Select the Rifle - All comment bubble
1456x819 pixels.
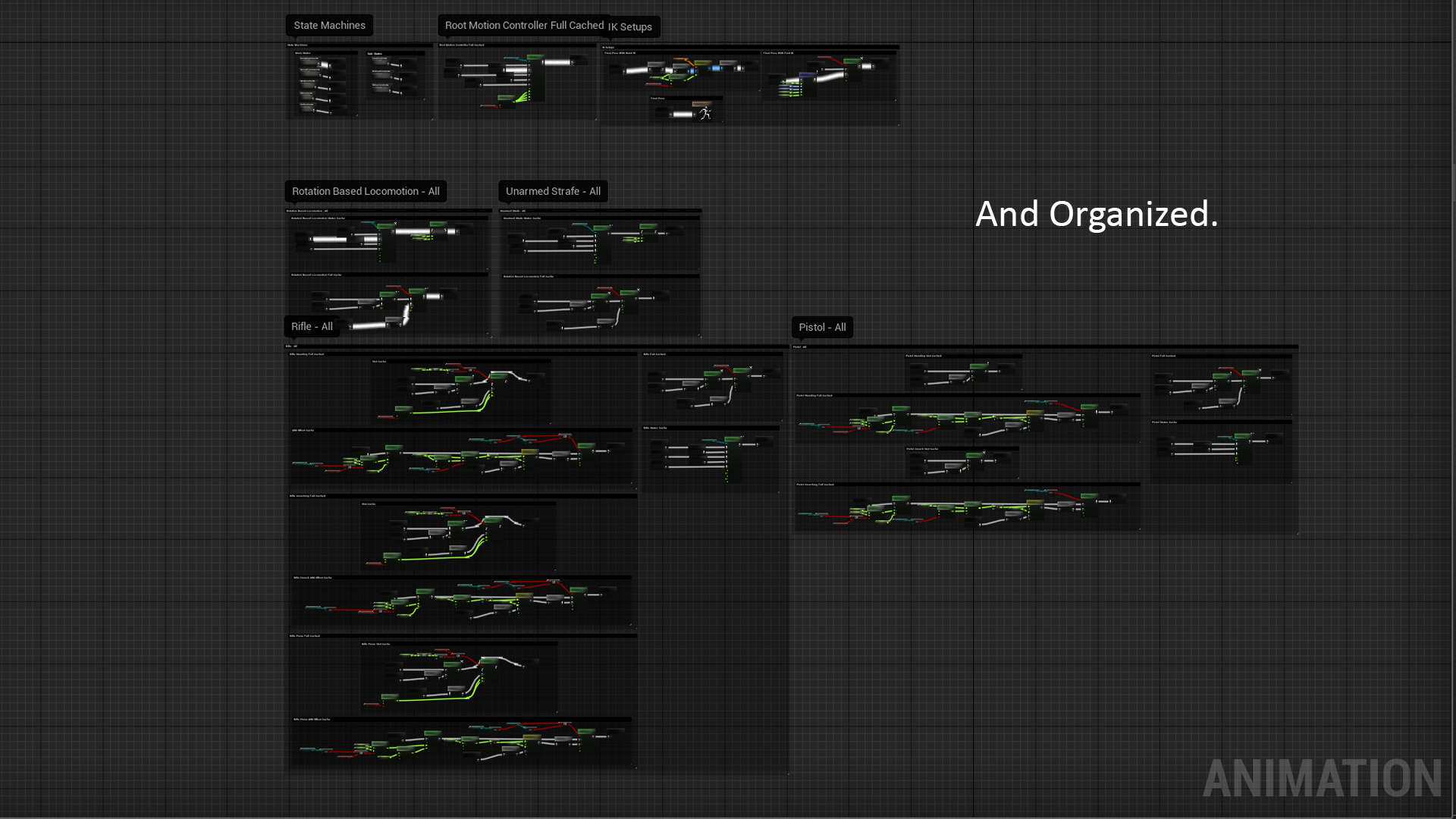(x=312, y=326)
